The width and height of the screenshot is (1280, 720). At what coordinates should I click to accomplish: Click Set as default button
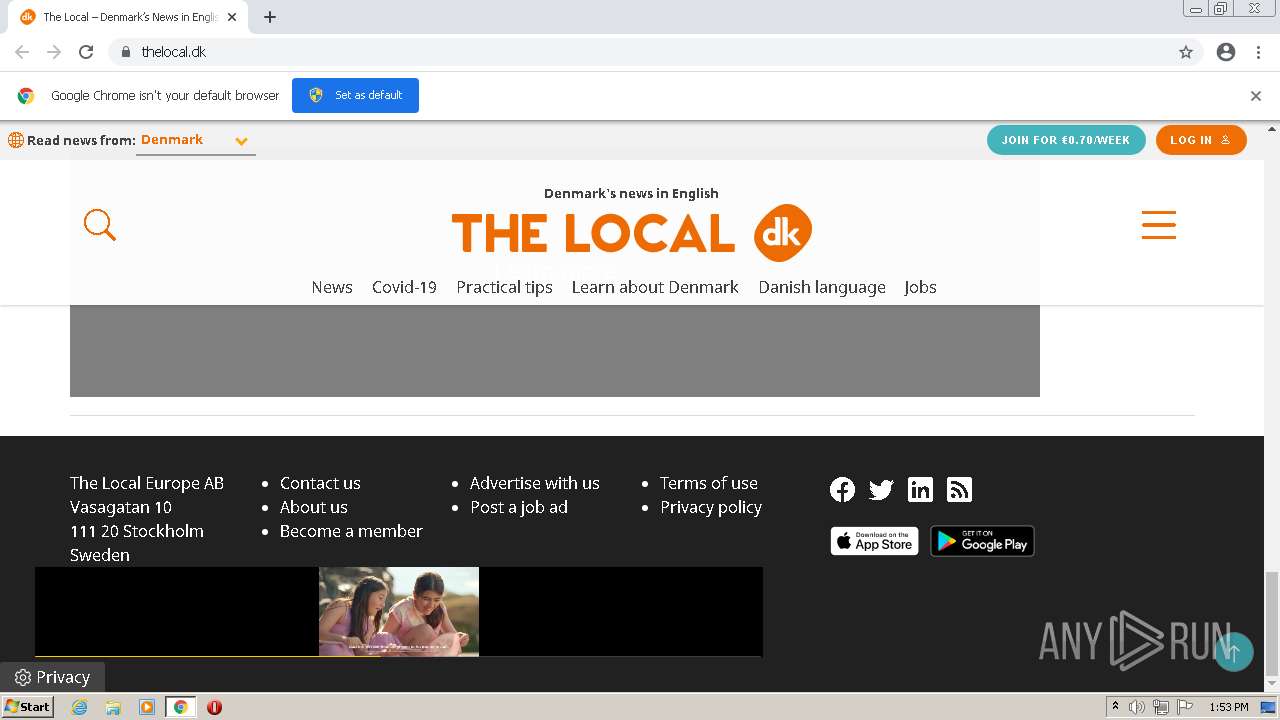pos(355,95)
